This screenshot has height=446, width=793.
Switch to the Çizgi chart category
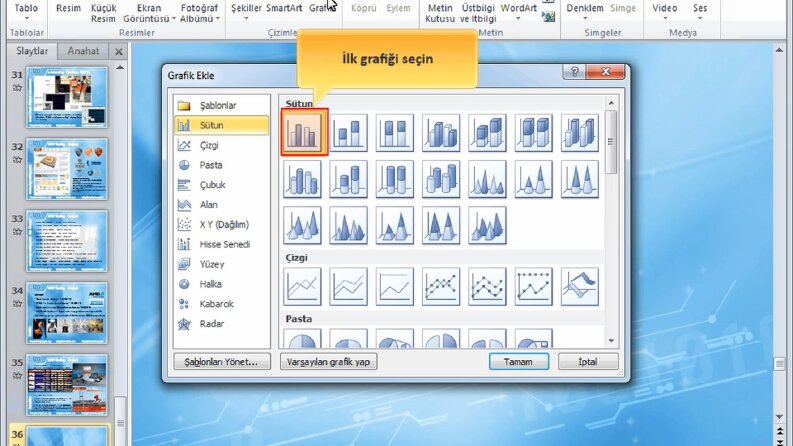pyautogui.click(x=222, y=145)
